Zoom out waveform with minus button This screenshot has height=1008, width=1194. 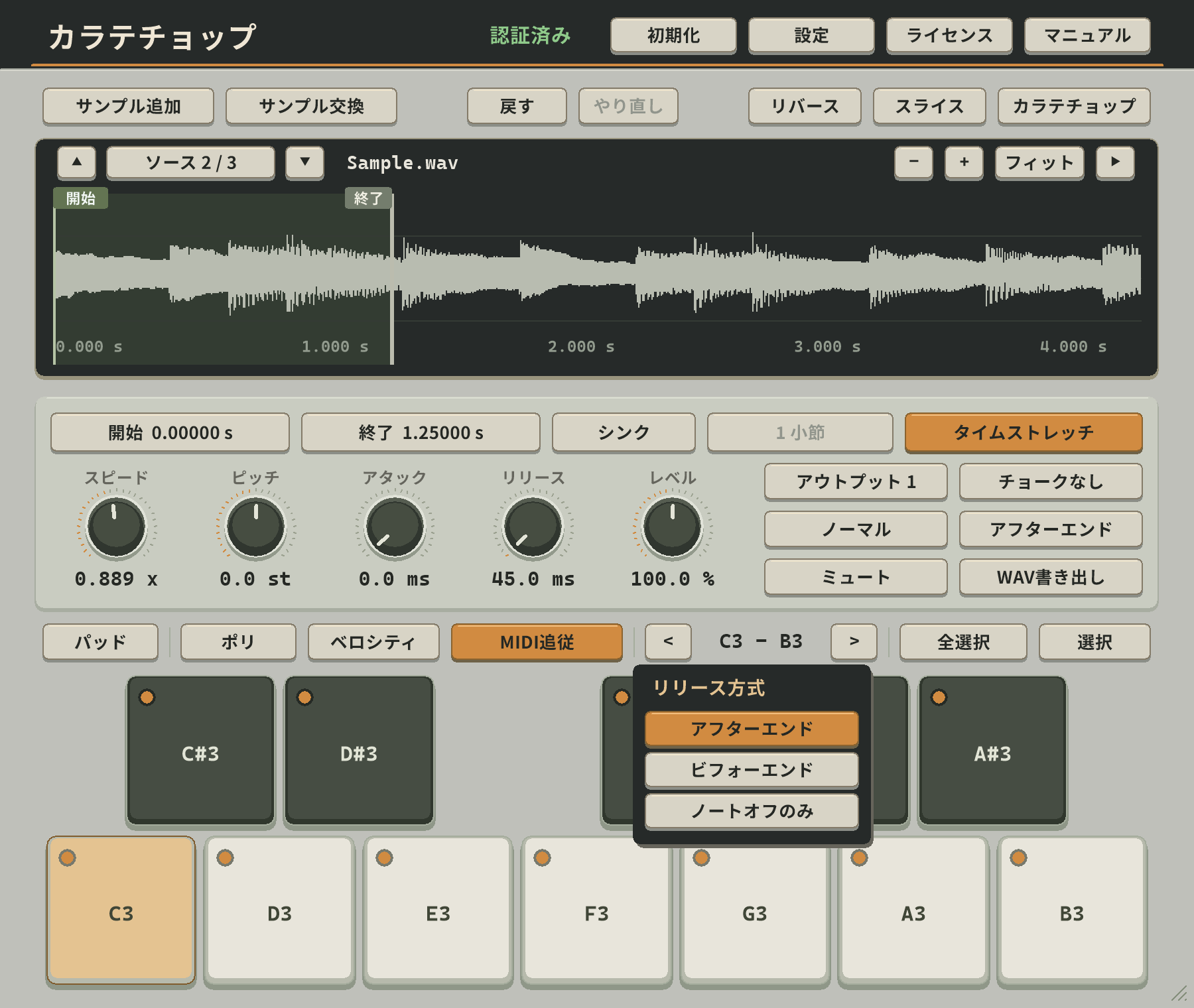click(x=913, y=162)
